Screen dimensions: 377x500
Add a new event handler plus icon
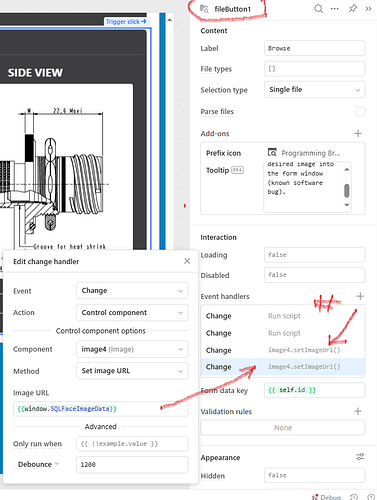360,296
